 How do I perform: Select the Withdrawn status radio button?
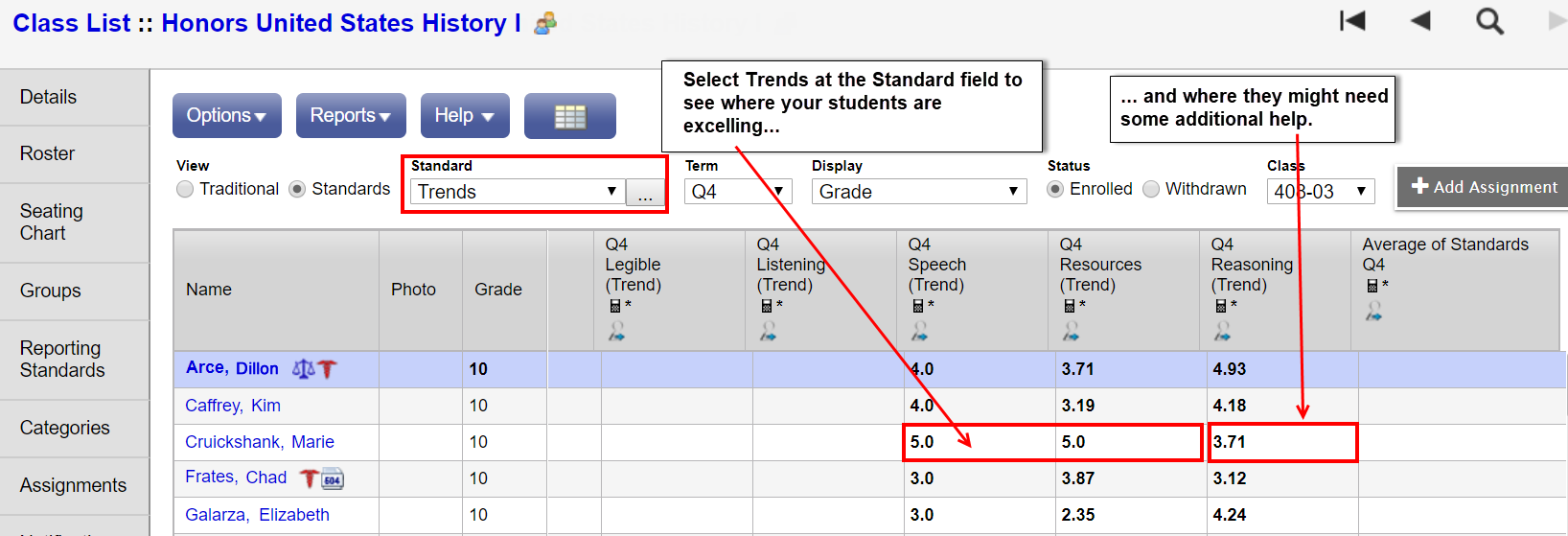(1151, 190)
